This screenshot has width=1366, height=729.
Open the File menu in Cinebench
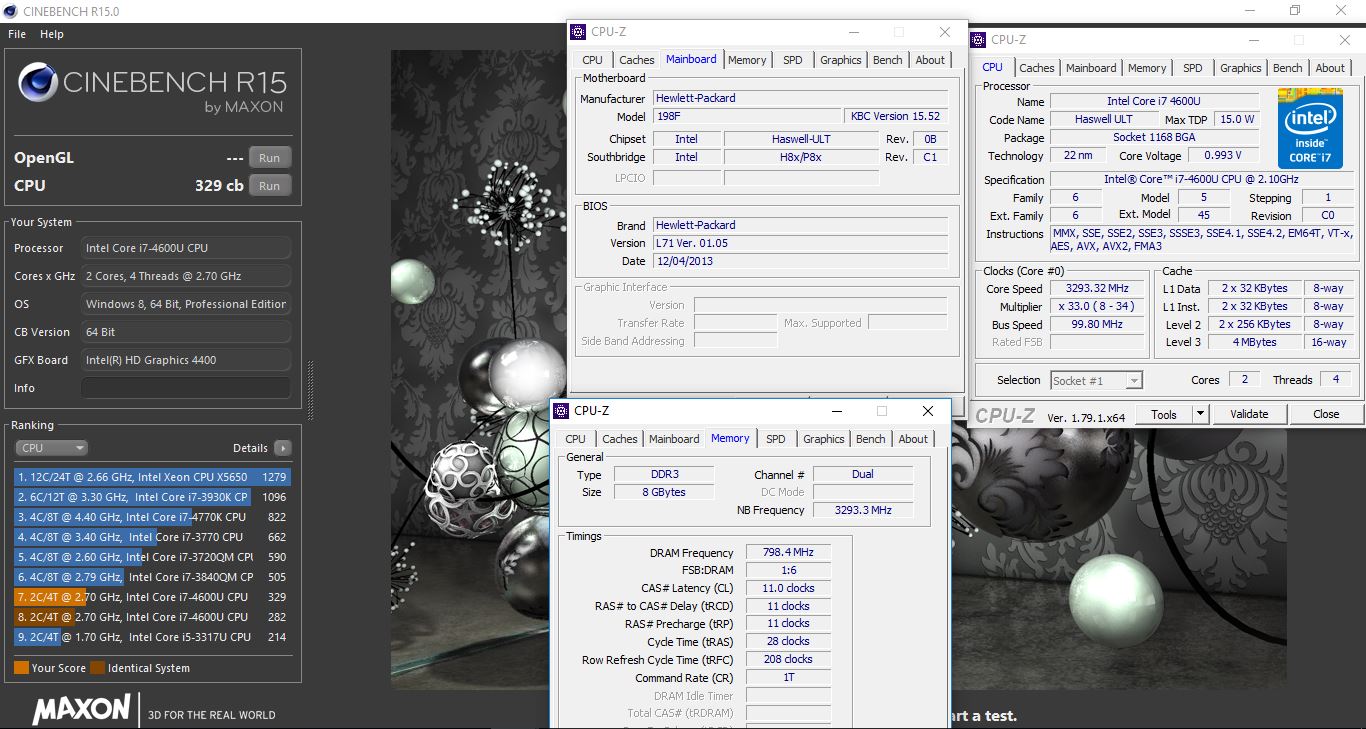pos(17,34)
